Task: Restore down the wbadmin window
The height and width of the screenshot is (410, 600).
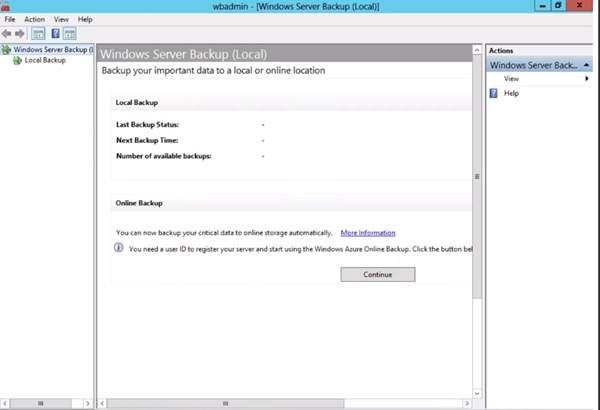Action: click(x=558, y=5)
